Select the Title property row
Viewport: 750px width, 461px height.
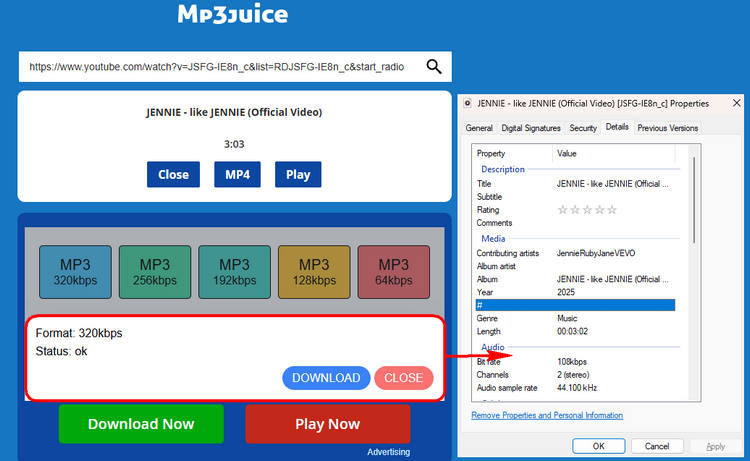pos(575,184)
